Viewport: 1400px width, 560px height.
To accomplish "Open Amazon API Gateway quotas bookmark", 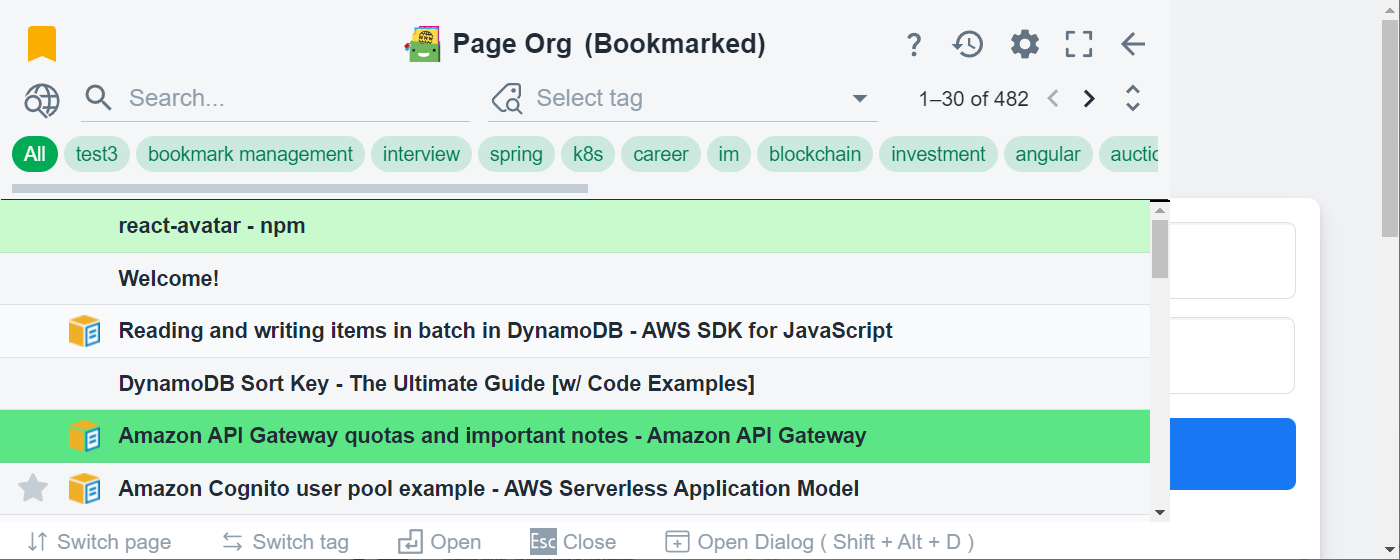I will [575, 436].
